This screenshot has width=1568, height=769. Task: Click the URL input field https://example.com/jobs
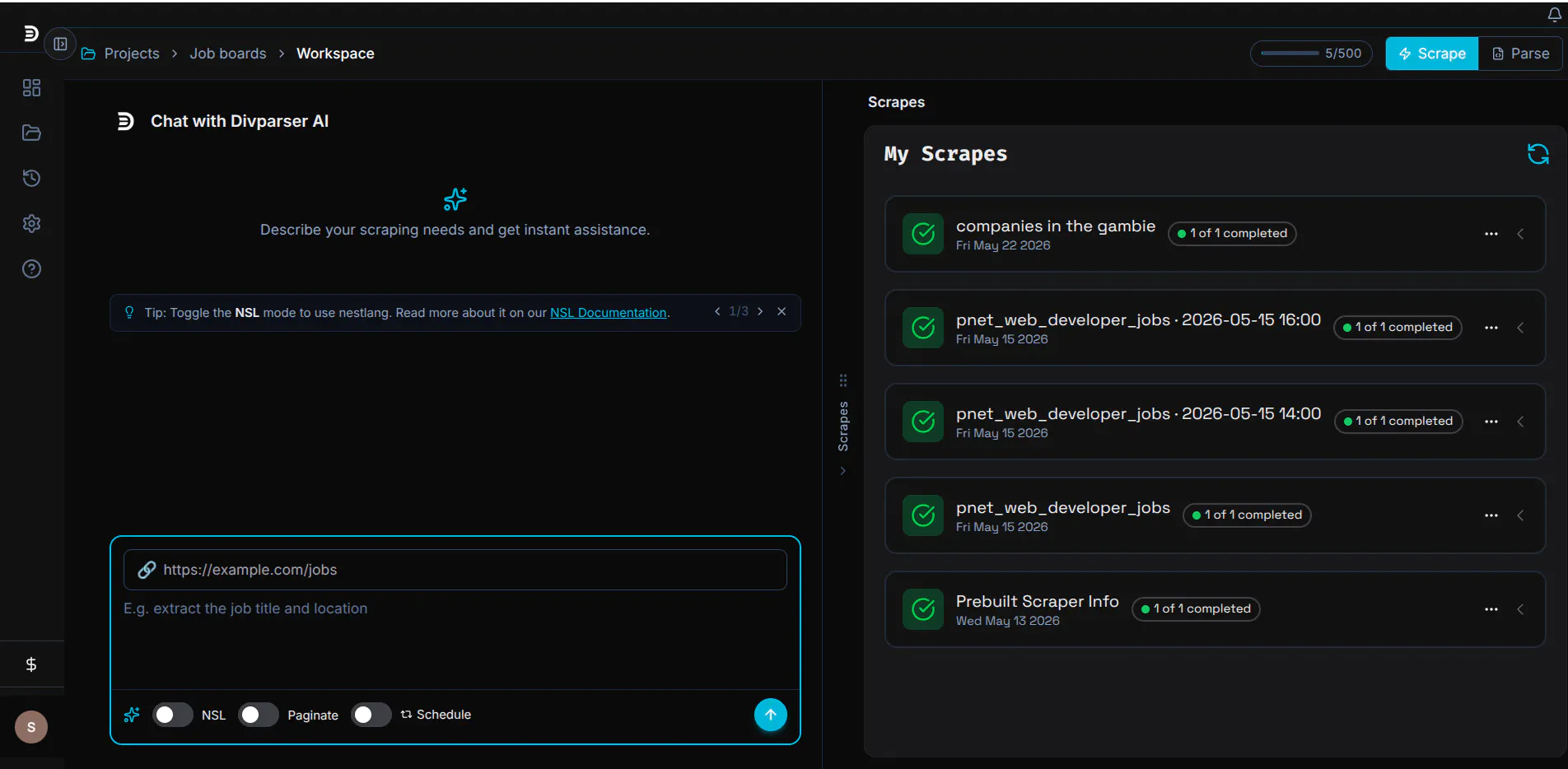[455, 570]
